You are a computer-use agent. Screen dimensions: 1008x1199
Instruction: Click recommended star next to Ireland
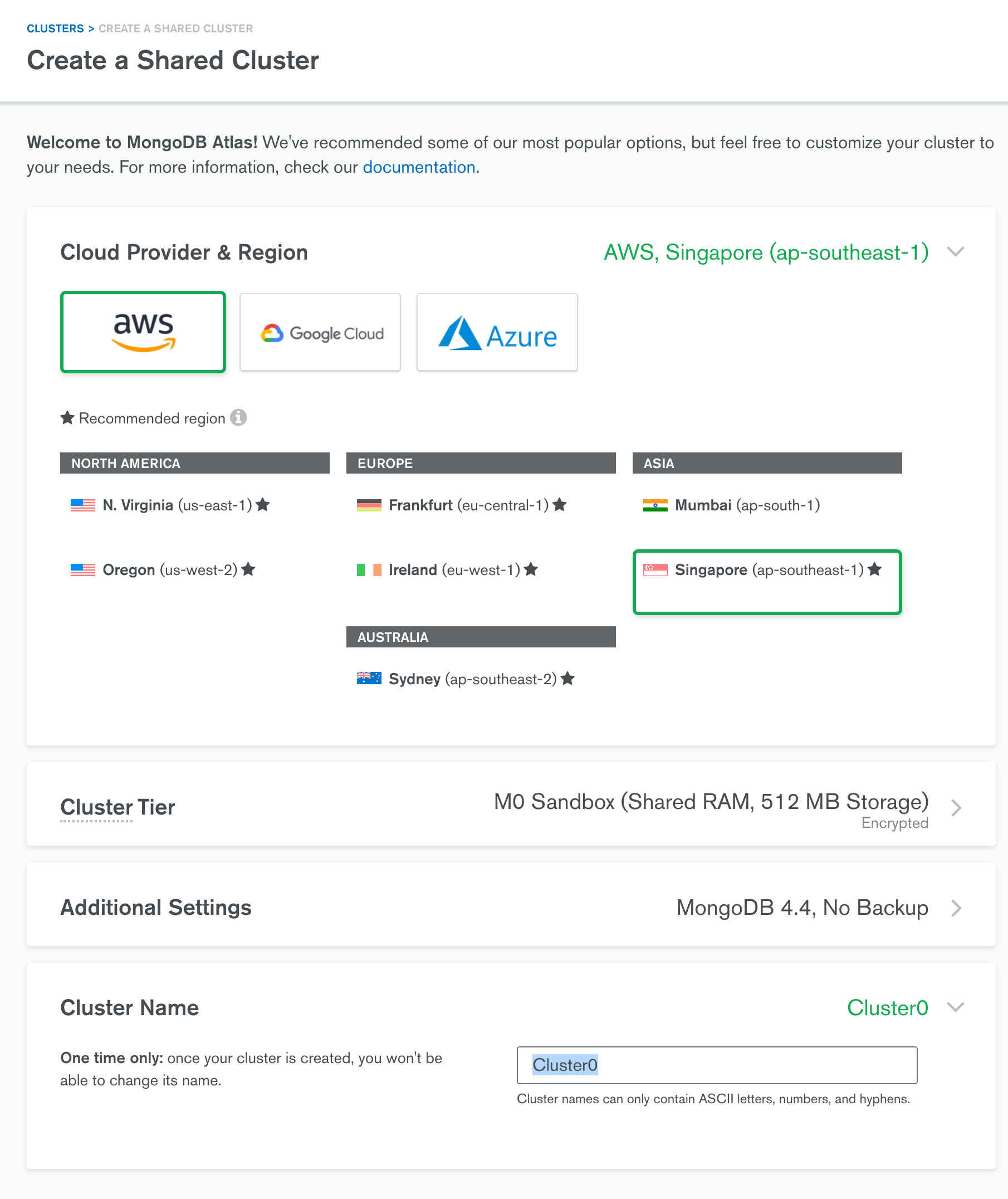point(531,569)
